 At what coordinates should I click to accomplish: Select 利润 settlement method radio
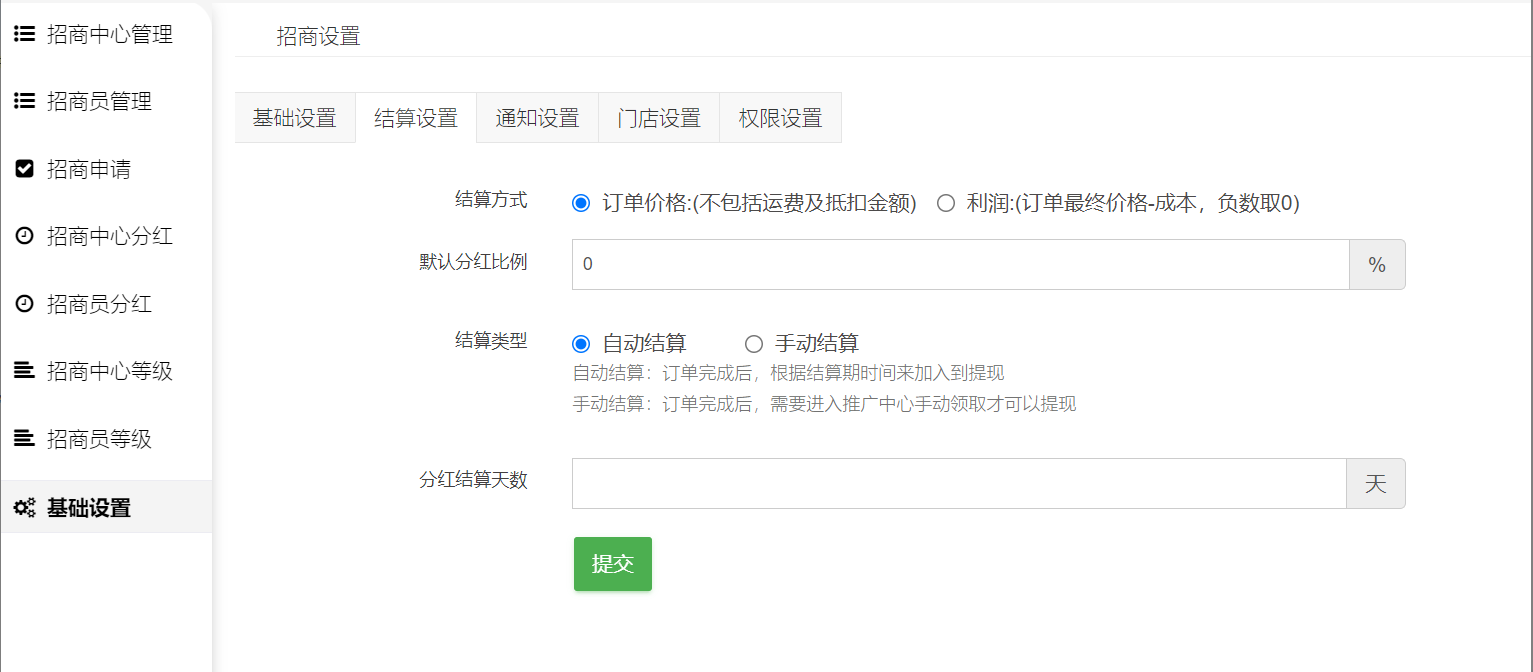click(x=945, y=203)
